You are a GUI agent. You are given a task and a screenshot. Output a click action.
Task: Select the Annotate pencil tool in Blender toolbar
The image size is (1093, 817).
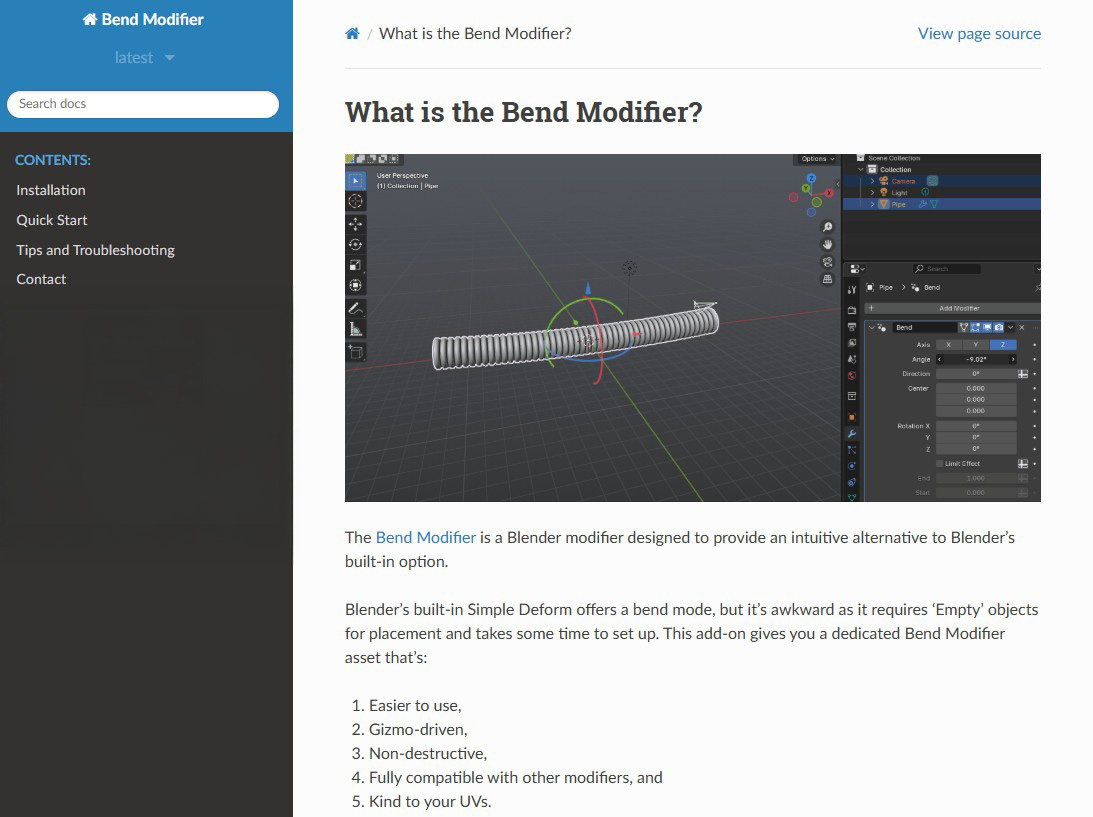(x=356, y=308)
